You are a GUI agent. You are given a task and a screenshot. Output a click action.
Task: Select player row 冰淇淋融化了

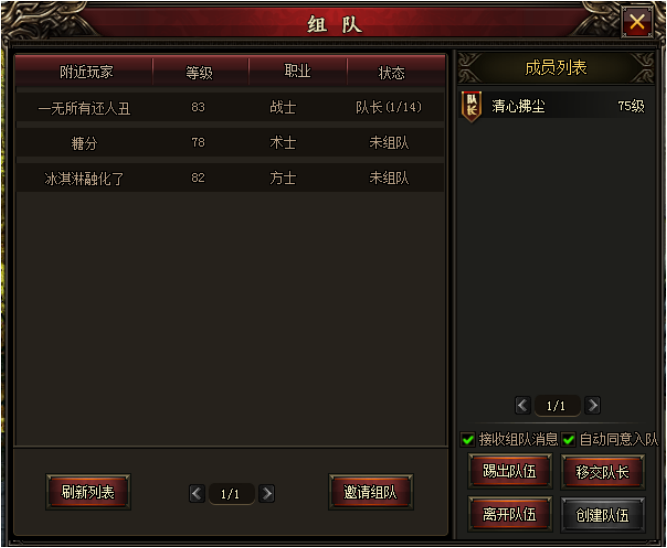[230, 178]
